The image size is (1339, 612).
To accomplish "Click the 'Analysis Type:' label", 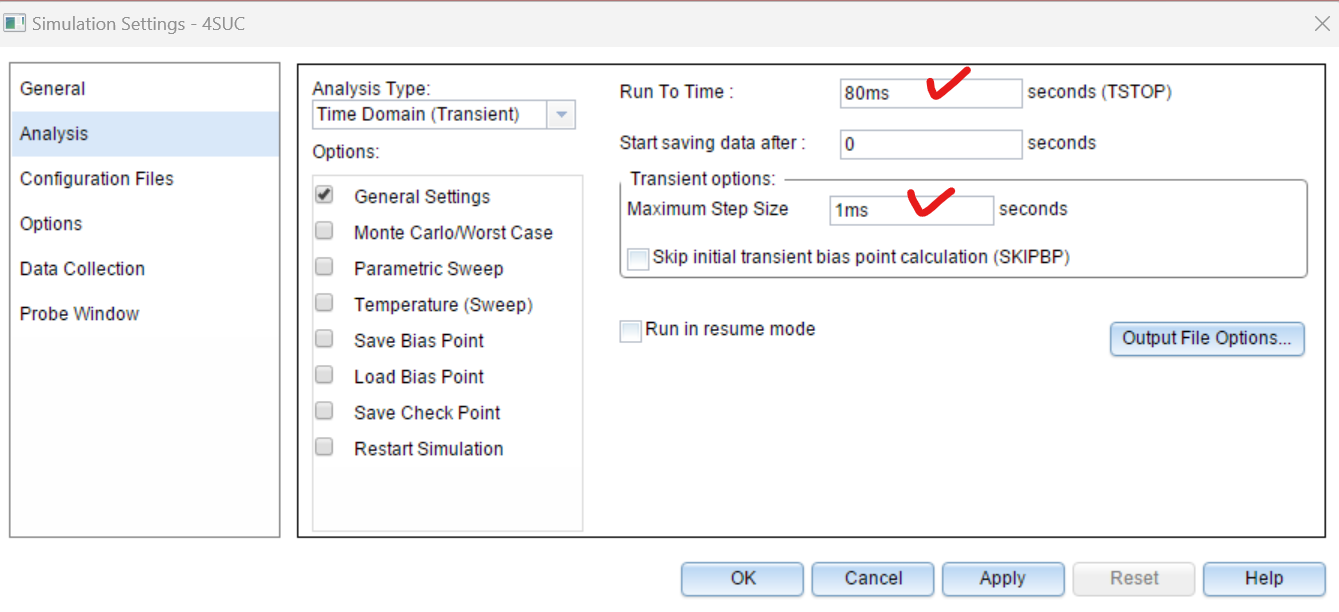I will [371, 89].
